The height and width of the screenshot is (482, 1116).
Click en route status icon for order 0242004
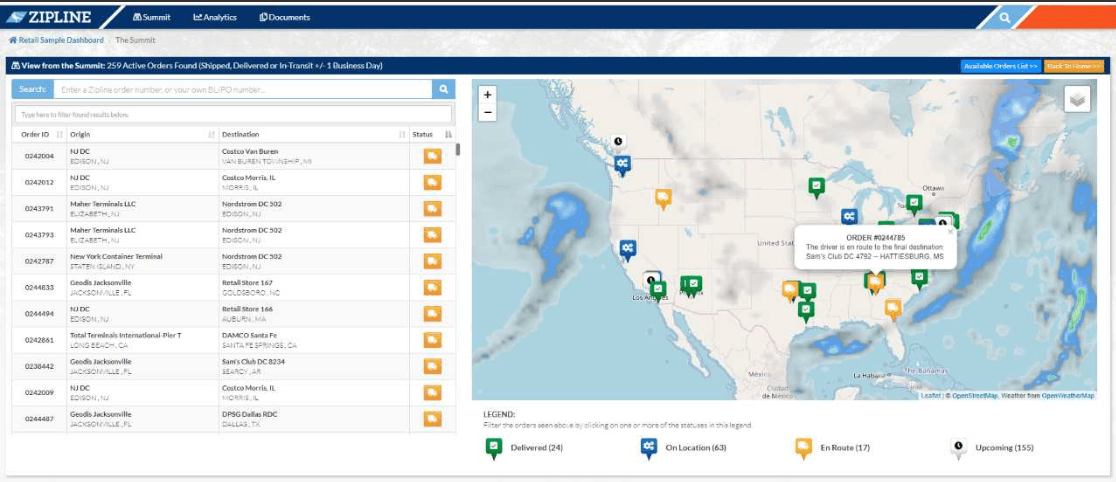(432, 156)
